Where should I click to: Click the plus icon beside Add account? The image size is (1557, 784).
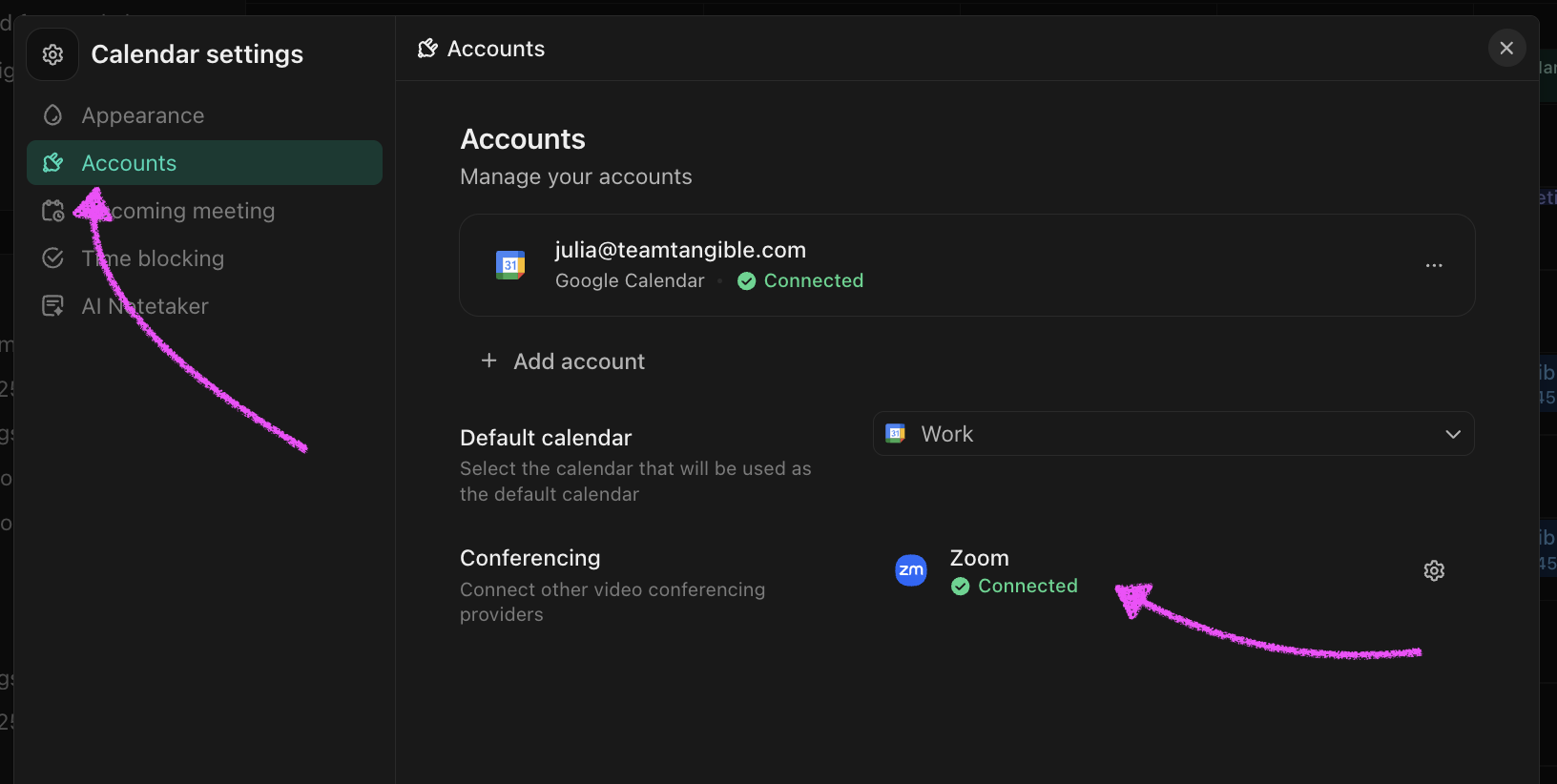point(489,361)
